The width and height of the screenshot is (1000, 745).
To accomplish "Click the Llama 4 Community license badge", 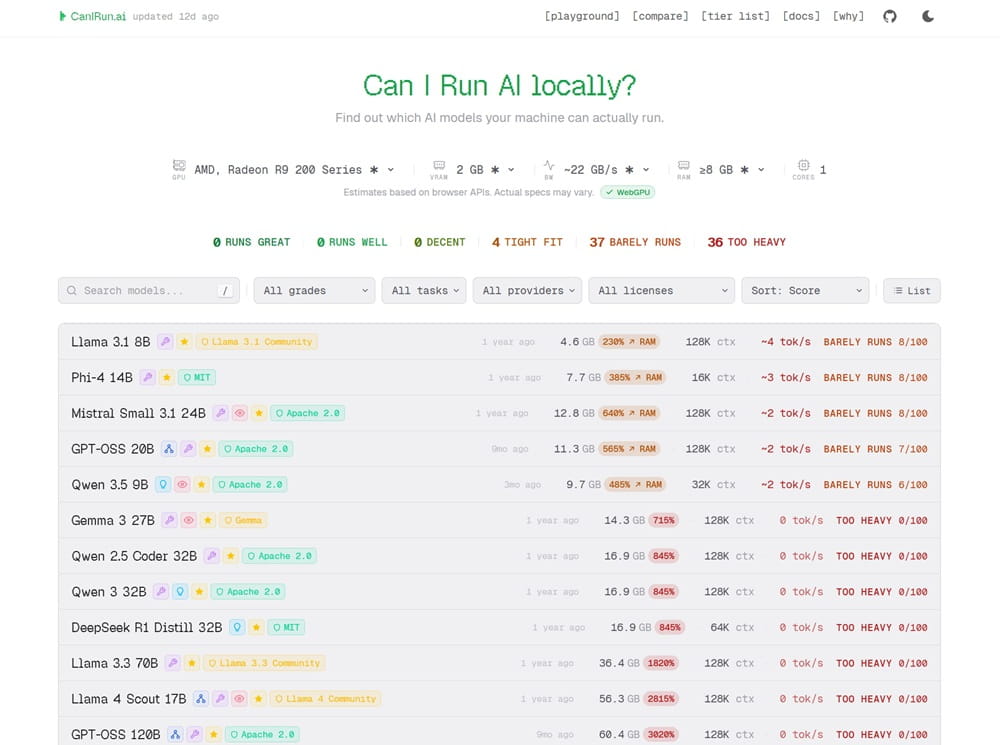I will [x=325, y=699].
